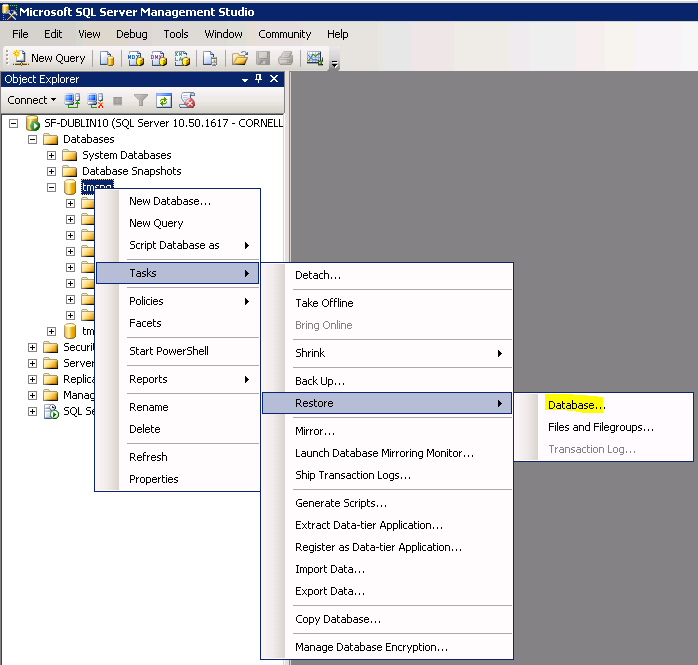
Task: Click the selected database cylinder icon
Action: pyautogui.click(x=70, y=187)
